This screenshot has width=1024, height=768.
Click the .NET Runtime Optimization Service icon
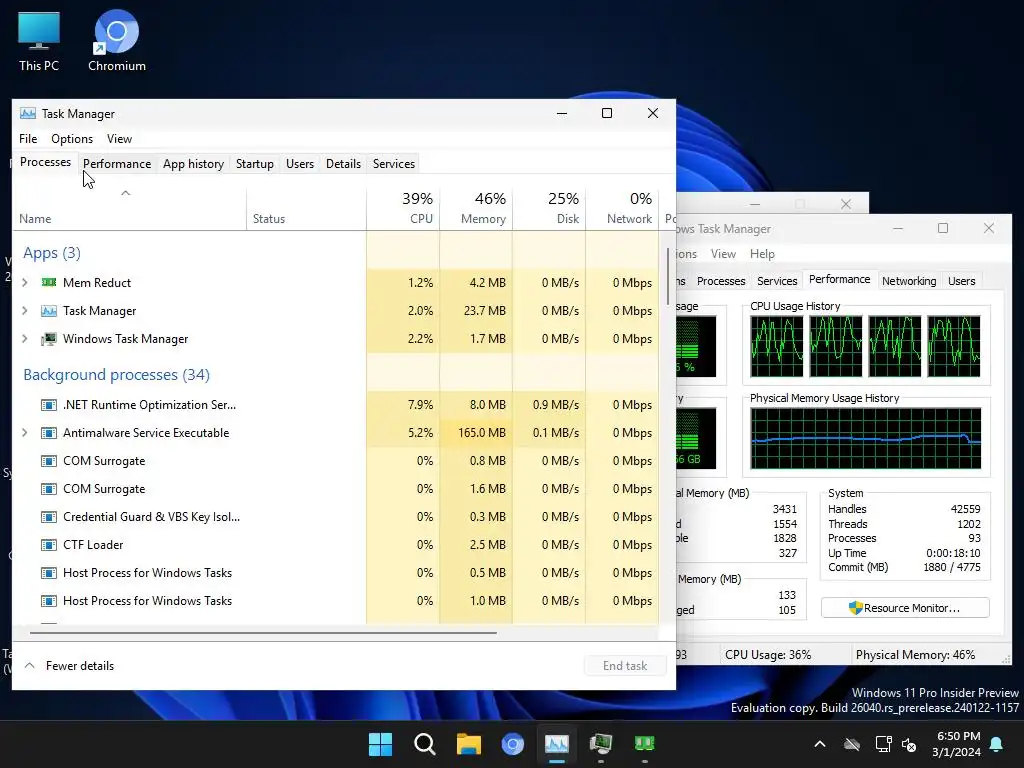[49, 405]
